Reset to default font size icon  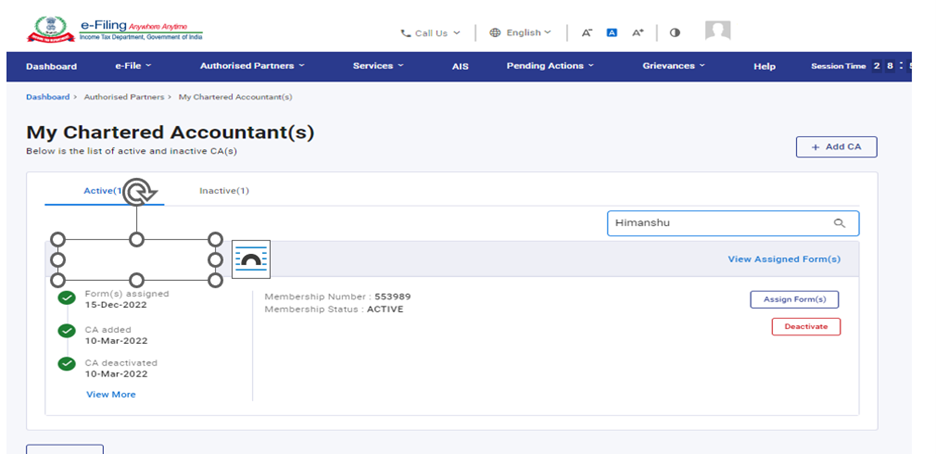click(x=612, y=32)
